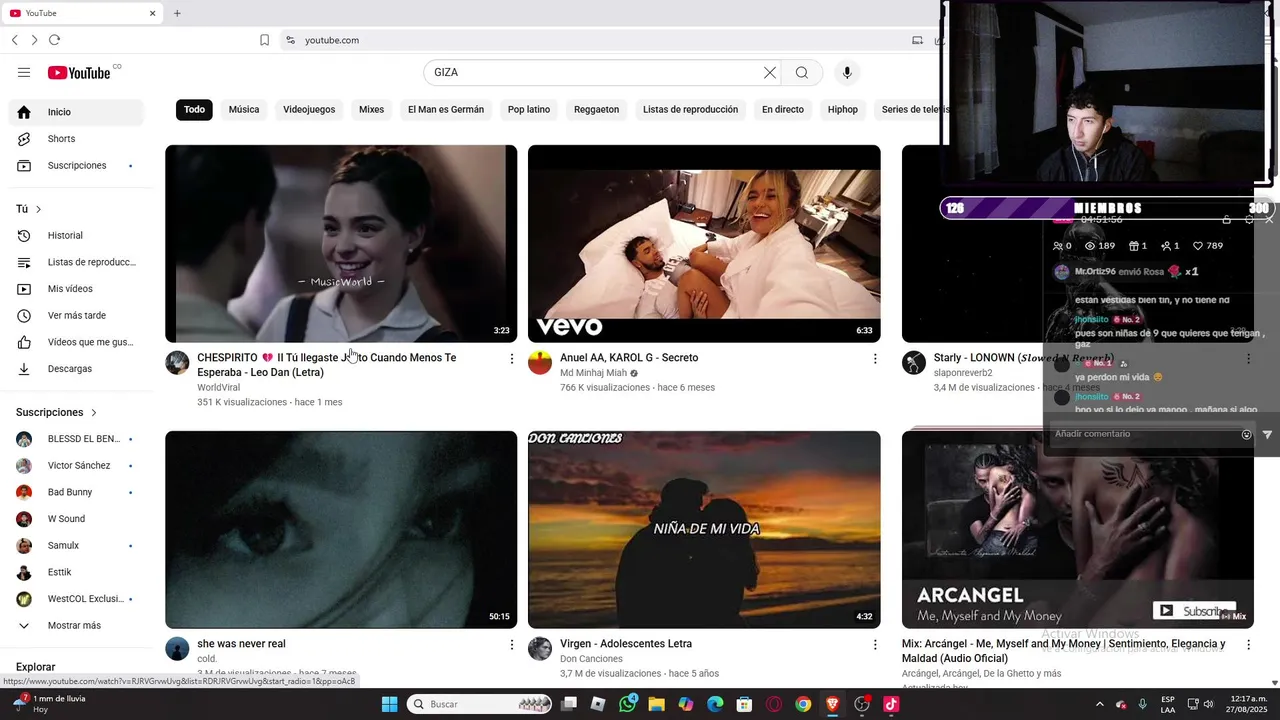Select the Hiphop filter chip
The height and width of the screenshot is (720, 1280).
(x=843, y=110)
